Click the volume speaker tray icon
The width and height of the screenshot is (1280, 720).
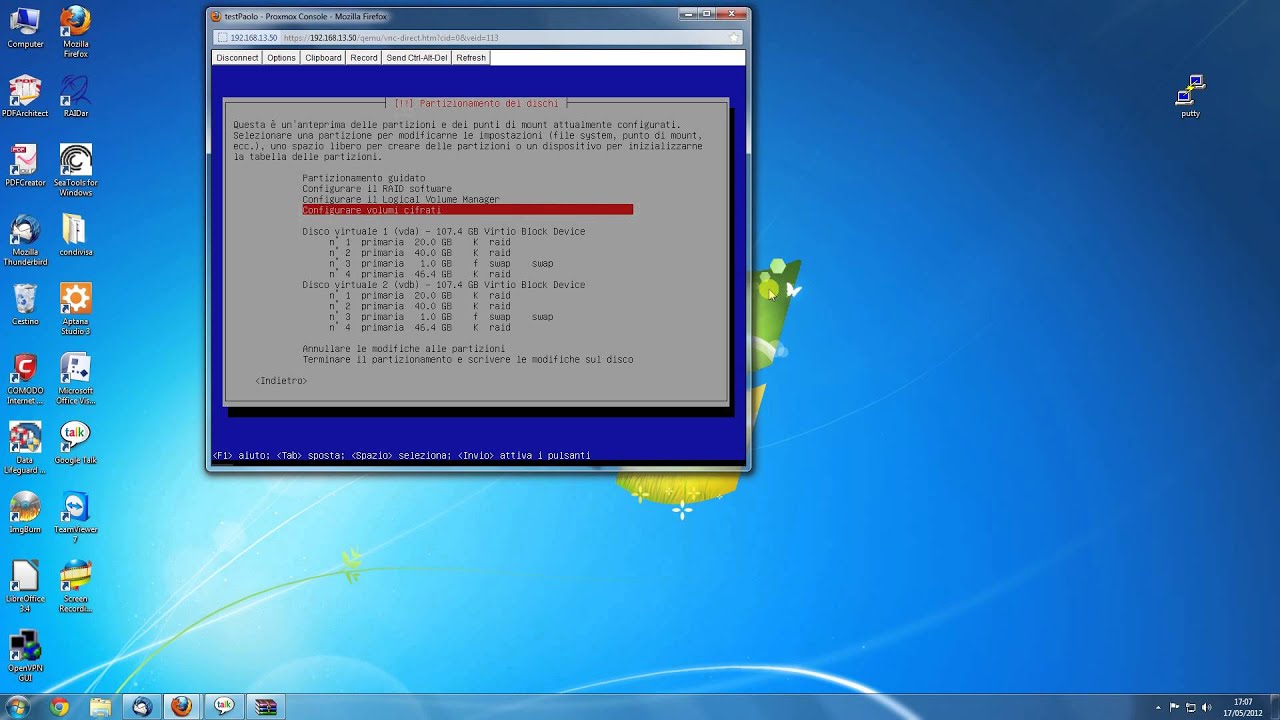(x=1207, y=707)
